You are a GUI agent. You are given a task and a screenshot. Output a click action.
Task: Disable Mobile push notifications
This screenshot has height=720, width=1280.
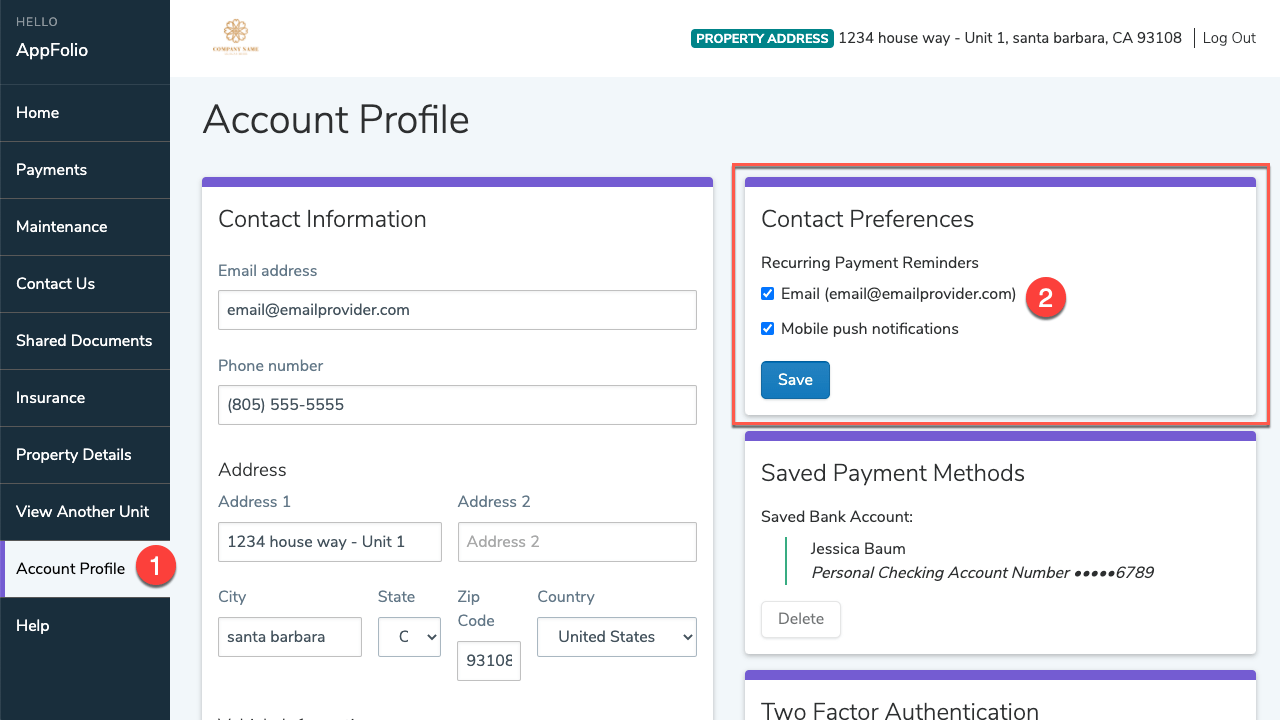click(767, 328)
